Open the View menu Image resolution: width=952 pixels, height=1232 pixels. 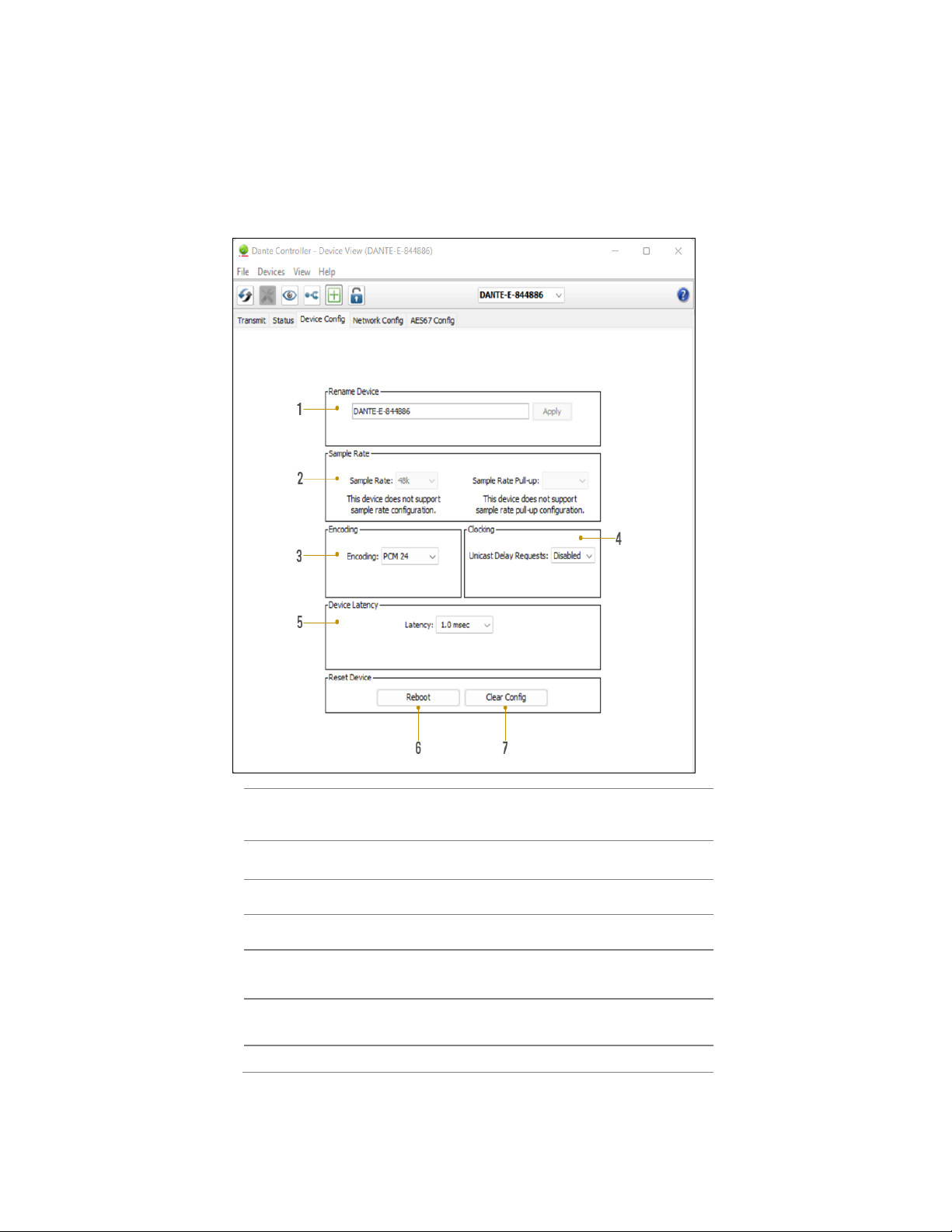[x=302, y=272]
